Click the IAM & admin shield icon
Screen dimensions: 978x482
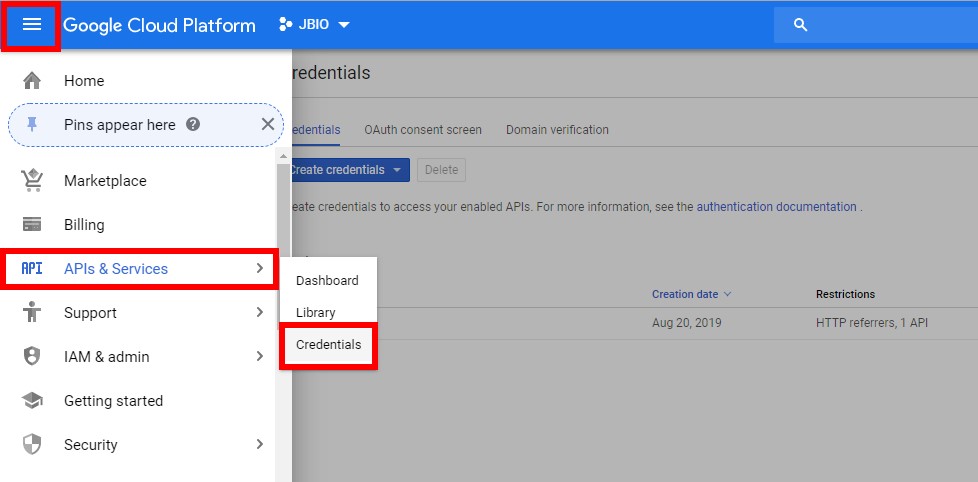tap(31, 357)
